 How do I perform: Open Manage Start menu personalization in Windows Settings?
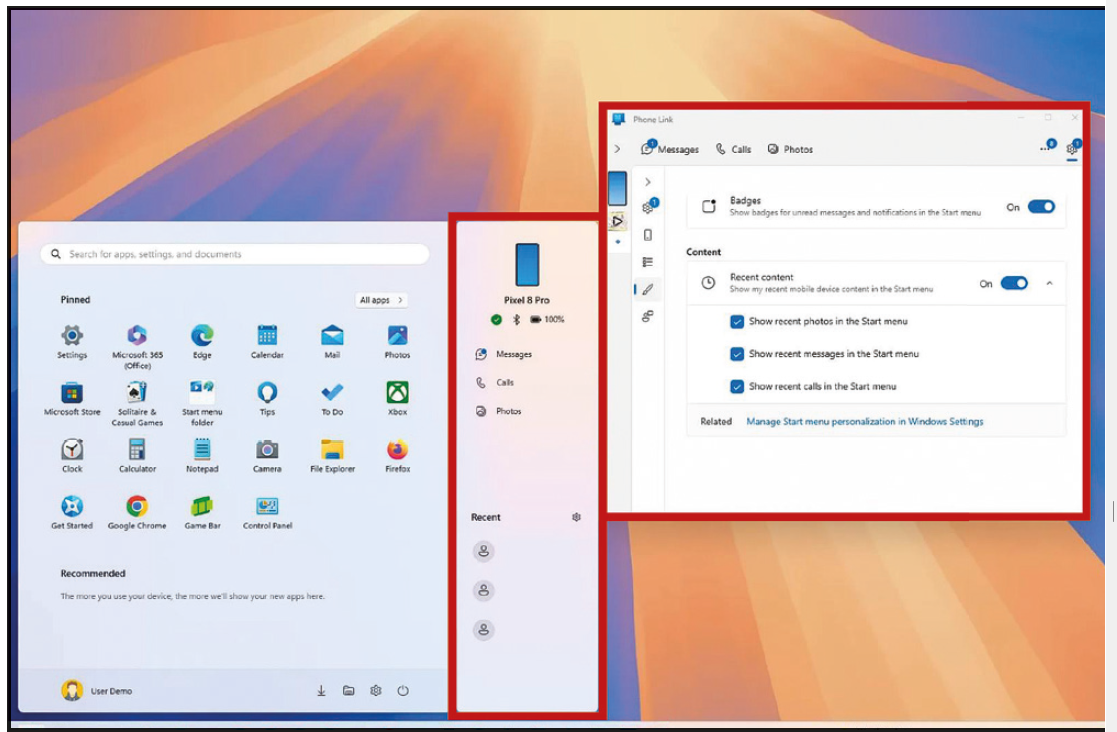coord(864,422)
